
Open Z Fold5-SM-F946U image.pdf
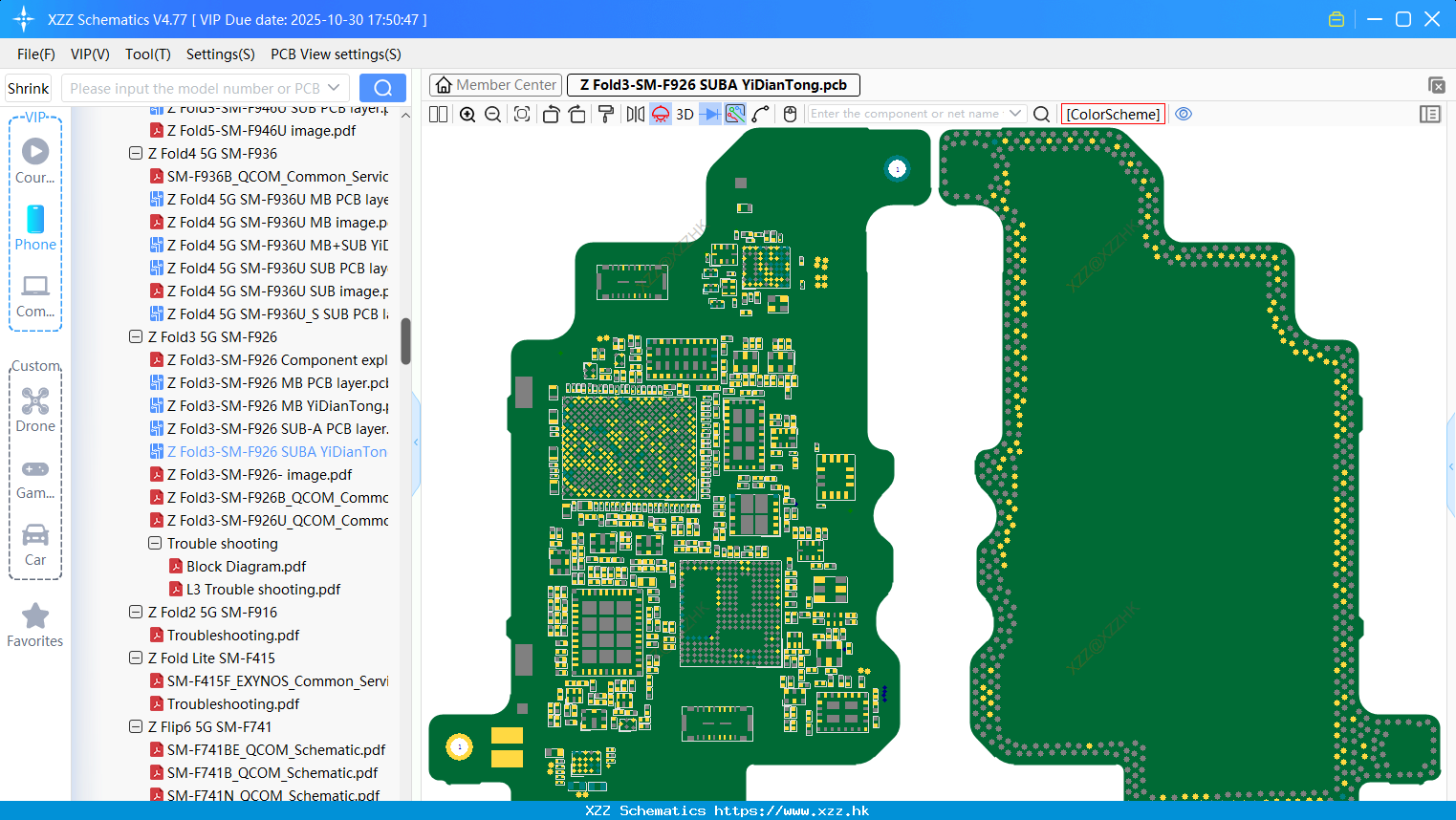tap(252, 130)
